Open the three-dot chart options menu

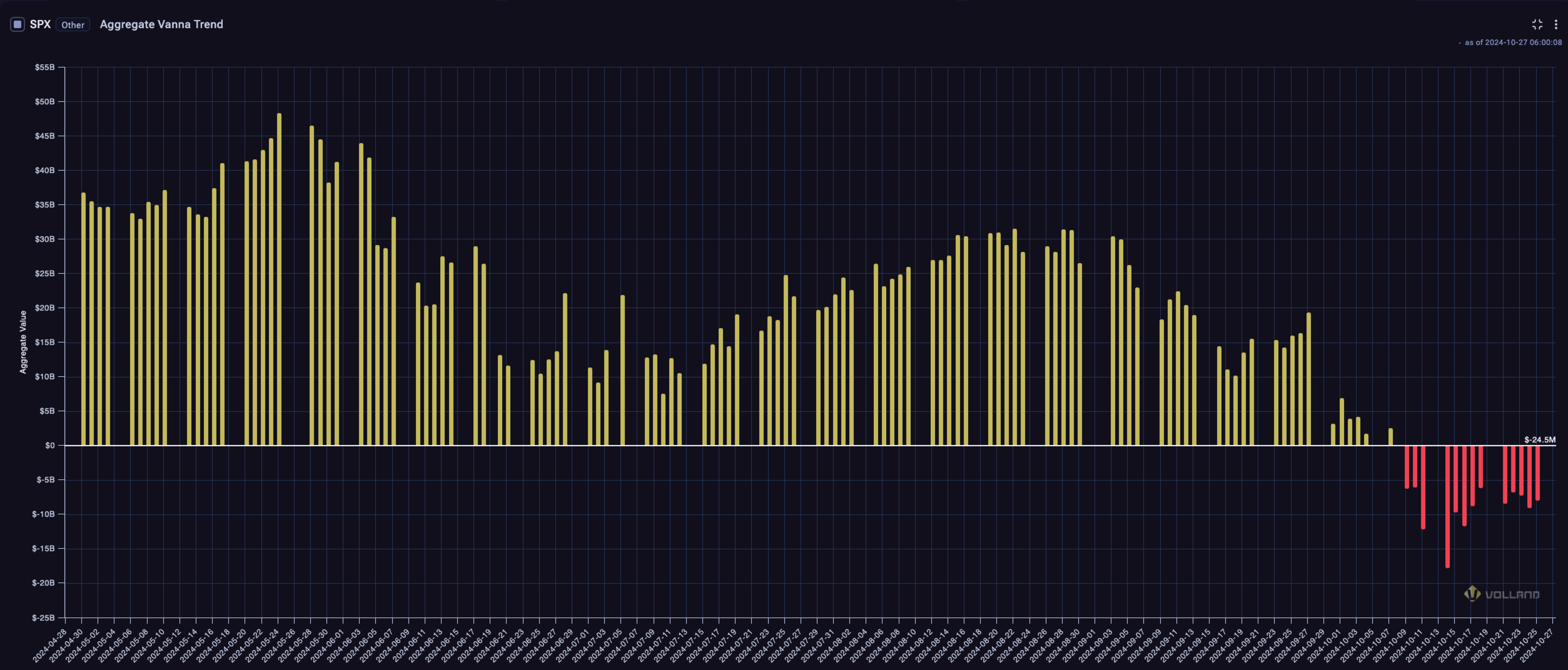pos(1556,24)
